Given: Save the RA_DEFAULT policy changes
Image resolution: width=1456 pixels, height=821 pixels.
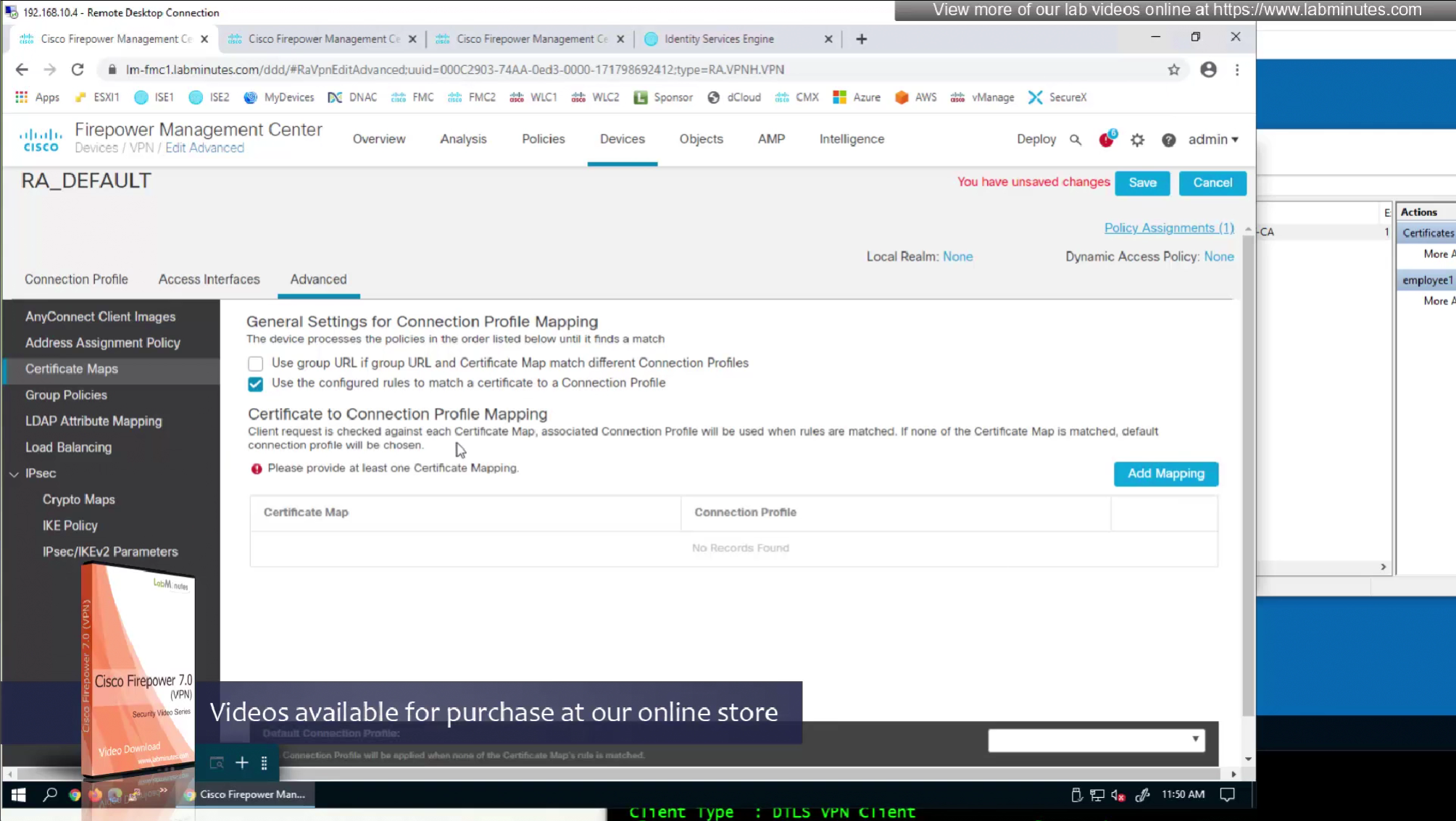Looking at the screenshot, I should click(1141, 183).
